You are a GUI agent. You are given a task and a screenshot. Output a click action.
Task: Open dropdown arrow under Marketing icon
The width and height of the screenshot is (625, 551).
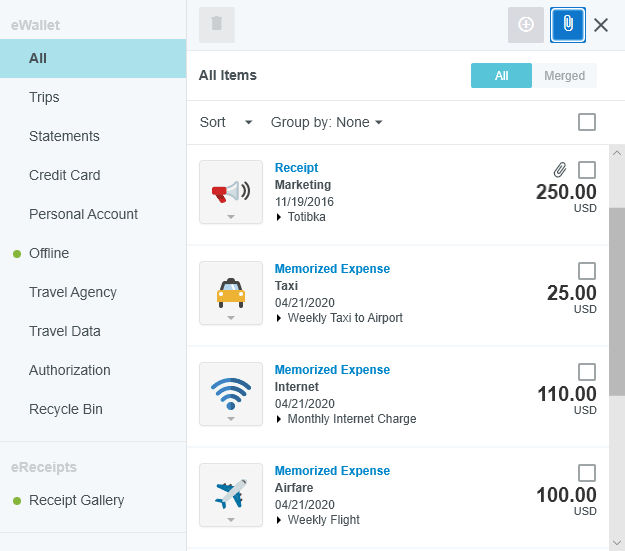(x=231, y=217)
